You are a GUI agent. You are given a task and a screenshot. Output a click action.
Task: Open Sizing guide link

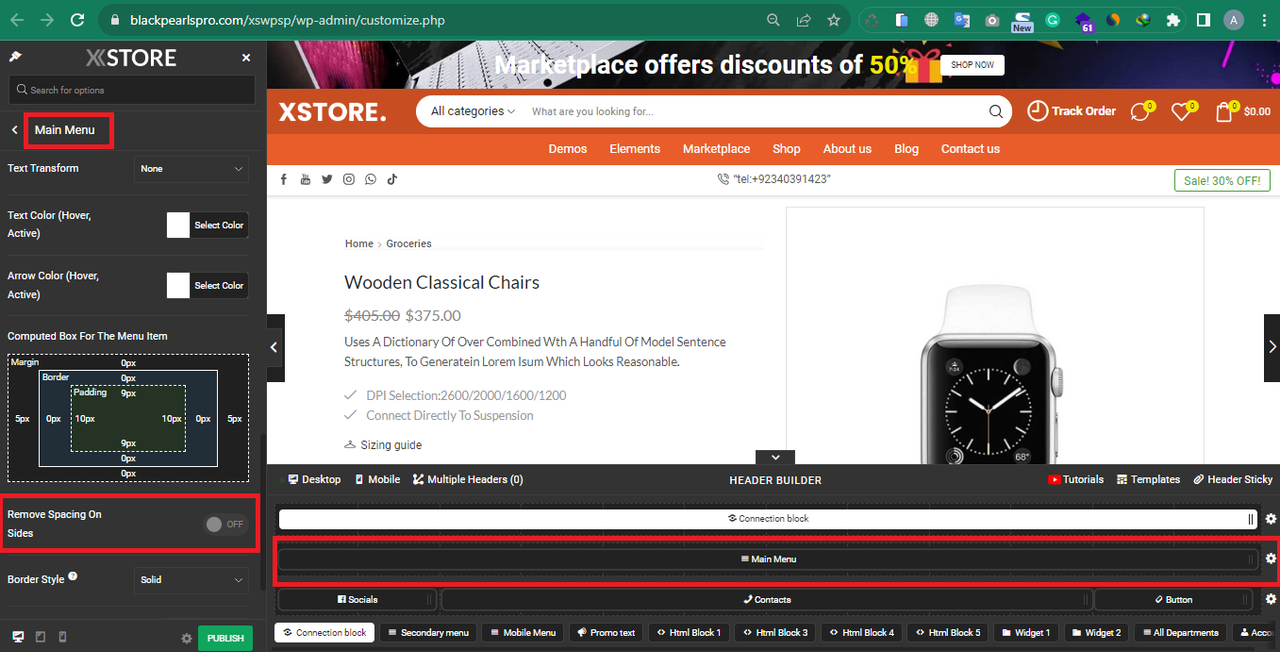tap(382, 445)
